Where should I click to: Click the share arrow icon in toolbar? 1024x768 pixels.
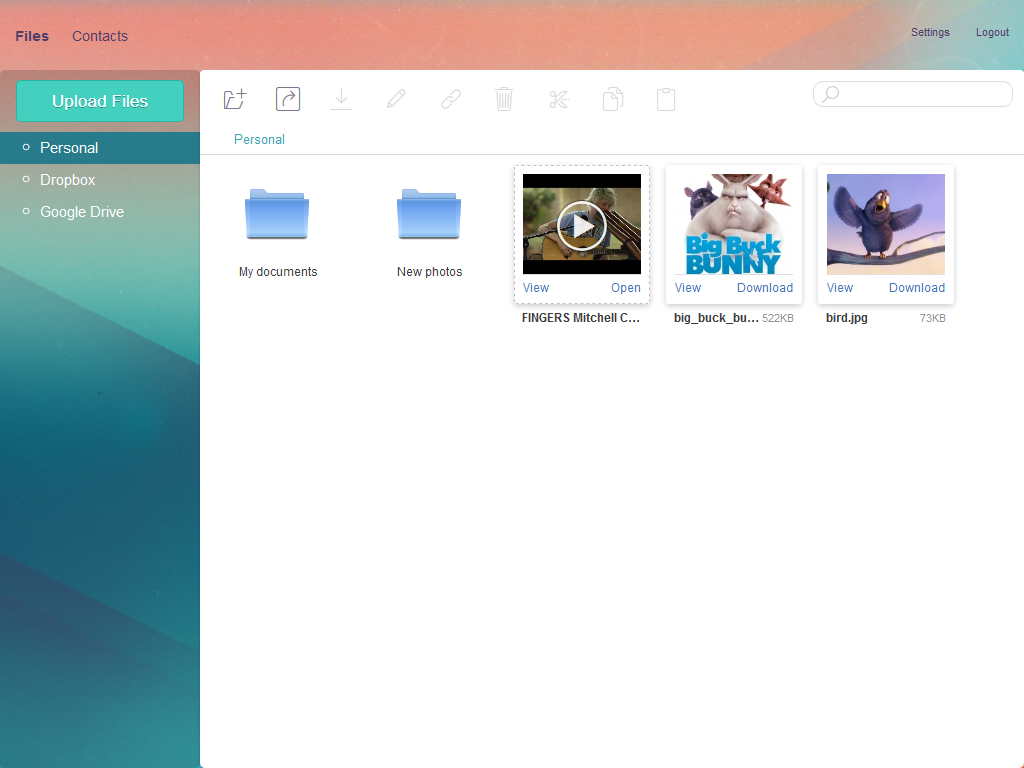coord(288,99)
